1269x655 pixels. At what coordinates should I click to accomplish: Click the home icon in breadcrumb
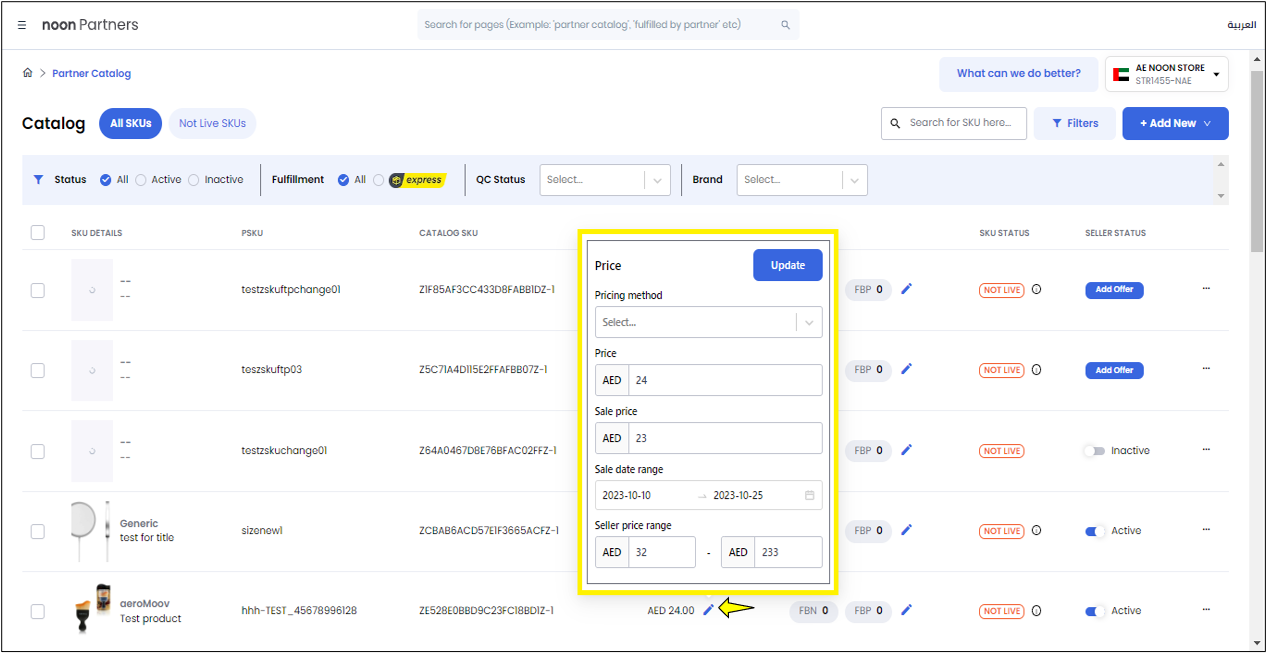(x=27, y=73)
